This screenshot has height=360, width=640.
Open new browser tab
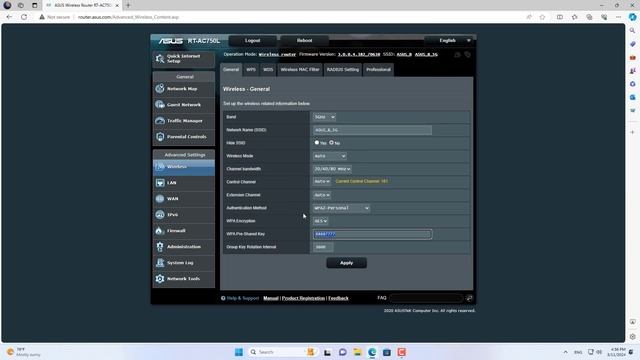coord(128,5)
